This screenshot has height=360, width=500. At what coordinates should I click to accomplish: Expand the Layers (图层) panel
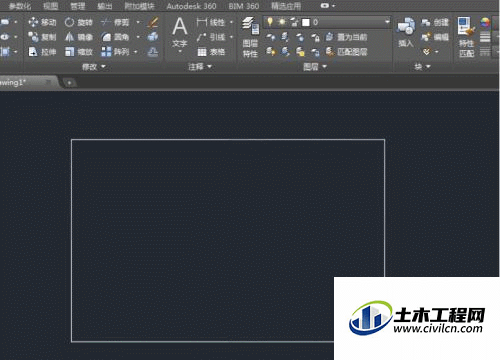[315, 67]
